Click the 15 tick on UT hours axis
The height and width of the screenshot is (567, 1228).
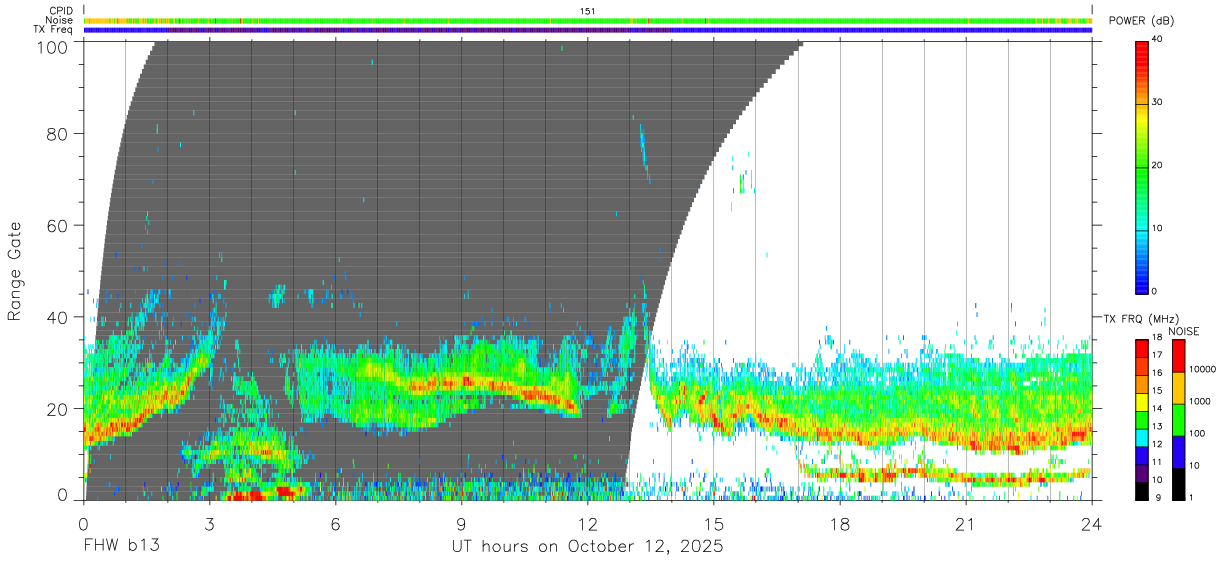713,524
